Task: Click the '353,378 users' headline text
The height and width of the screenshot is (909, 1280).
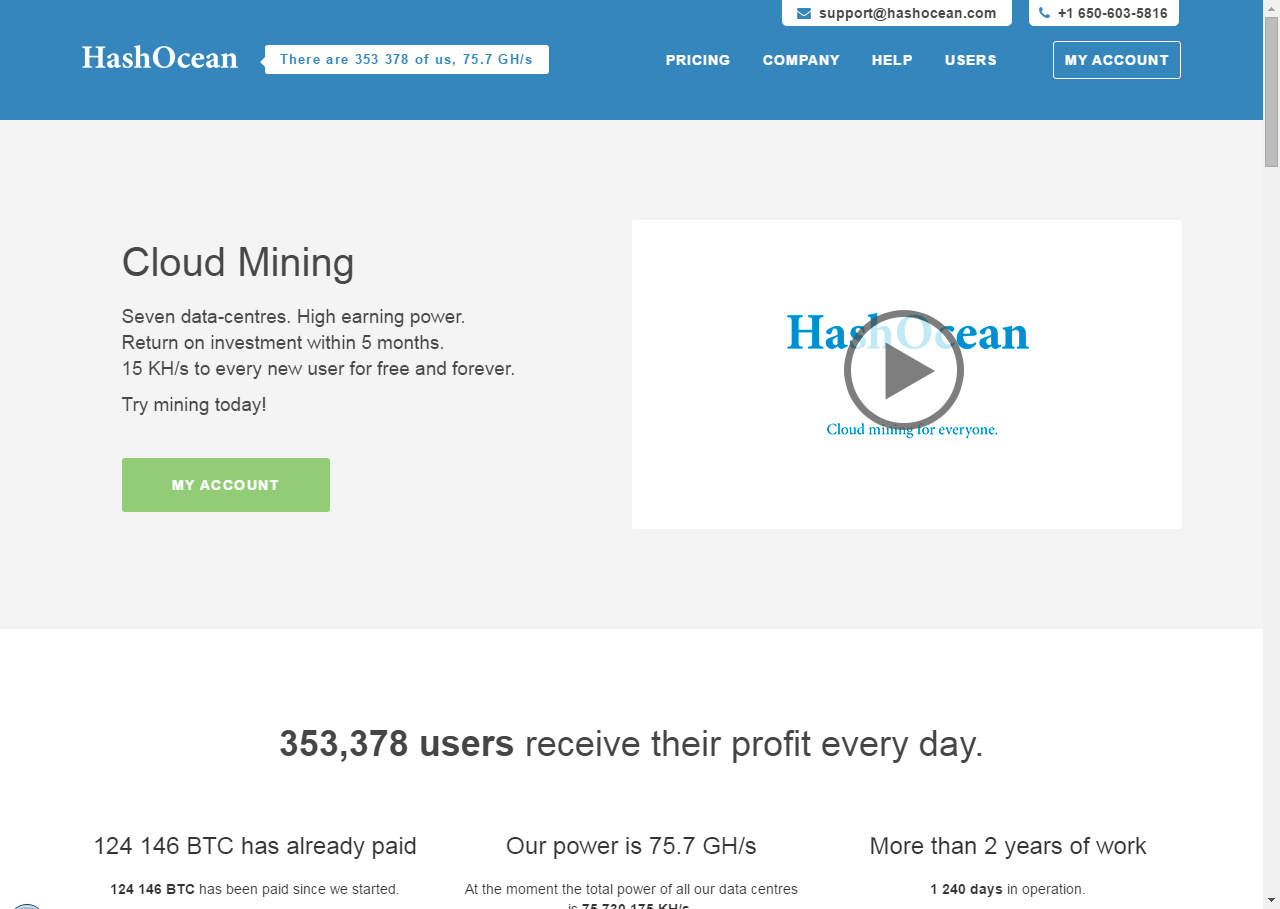Action: [396, 744]
